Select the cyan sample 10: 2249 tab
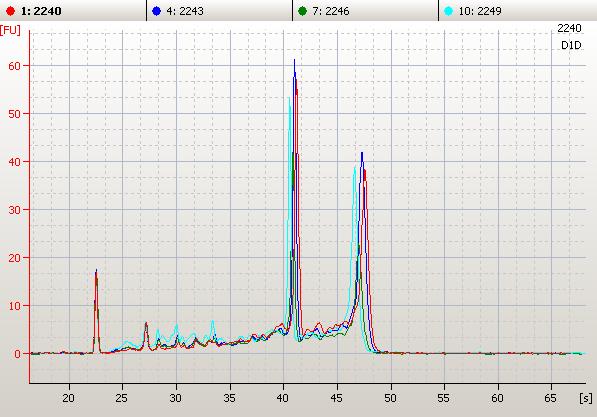Screen dimensions: 597x417 tap(517, 11)
